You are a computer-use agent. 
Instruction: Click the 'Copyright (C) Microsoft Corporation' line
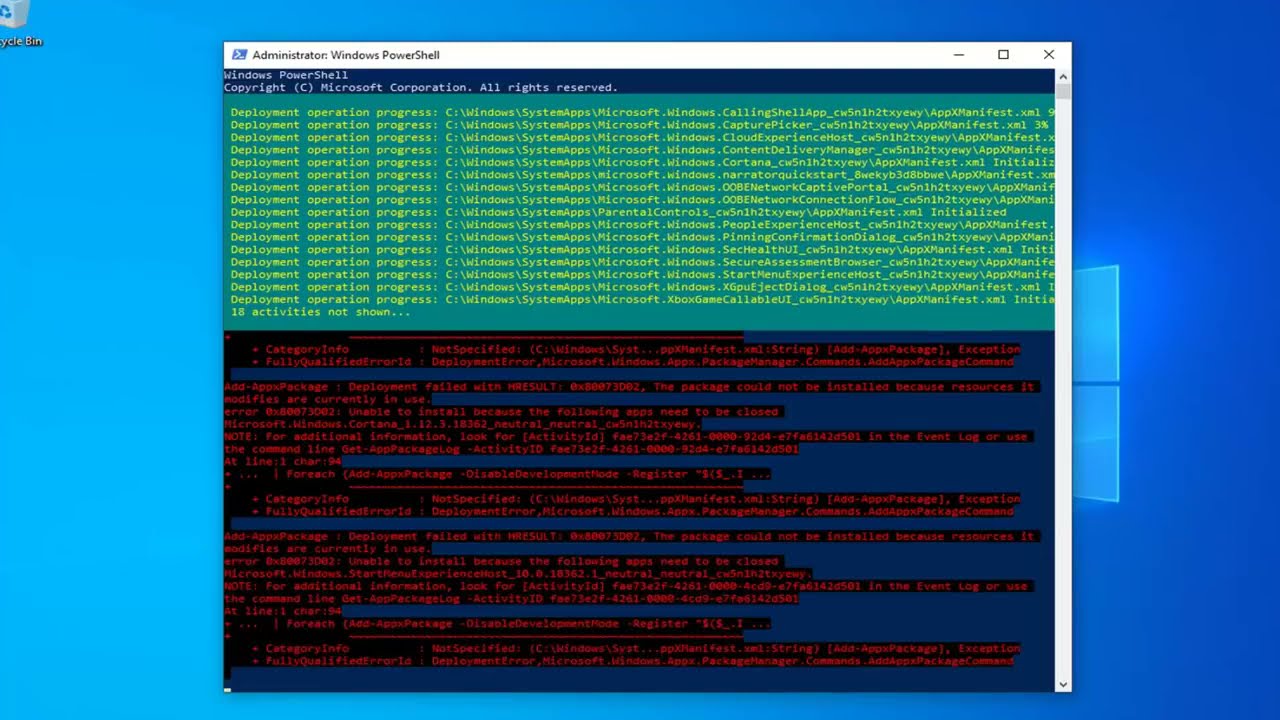point(421,88)
